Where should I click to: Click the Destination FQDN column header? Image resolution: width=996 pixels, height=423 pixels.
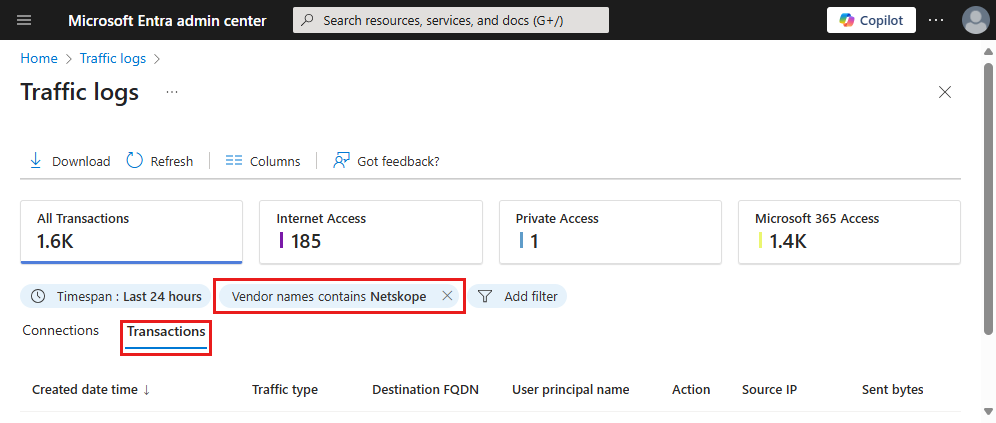tap(426, 389)
